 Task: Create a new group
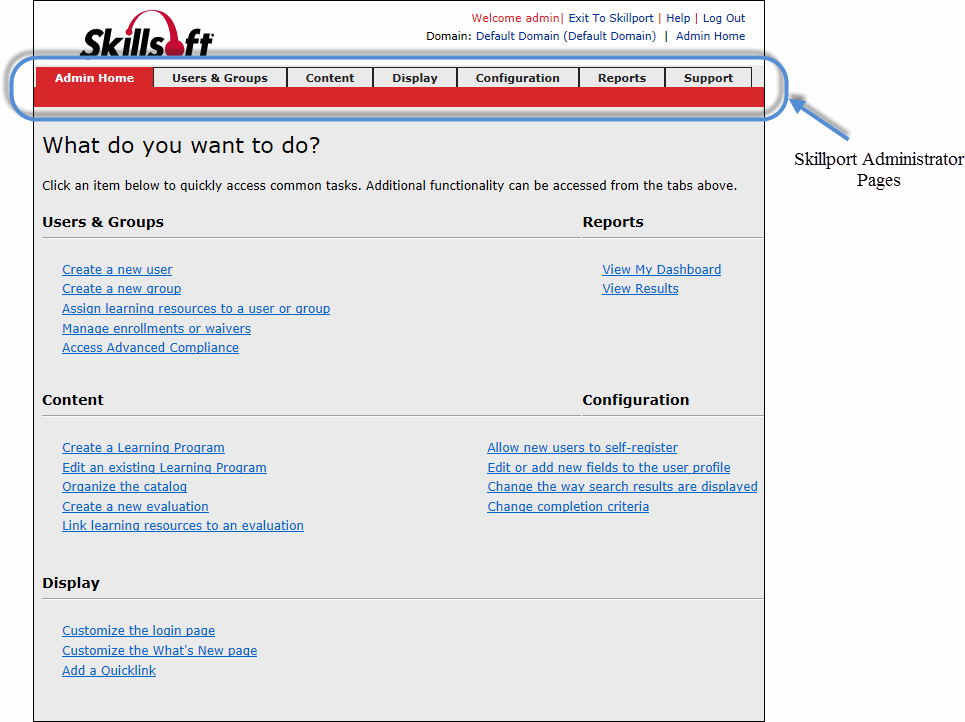click(121, 288)
